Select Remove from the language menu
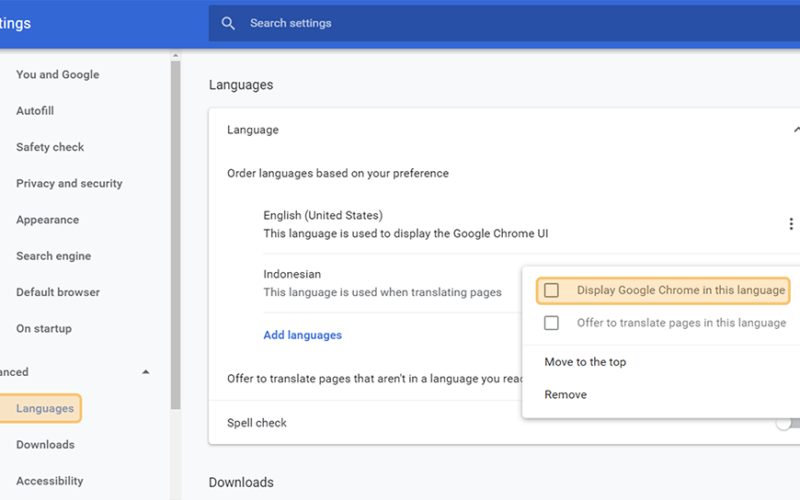800x500 pixels. point(565,394)
